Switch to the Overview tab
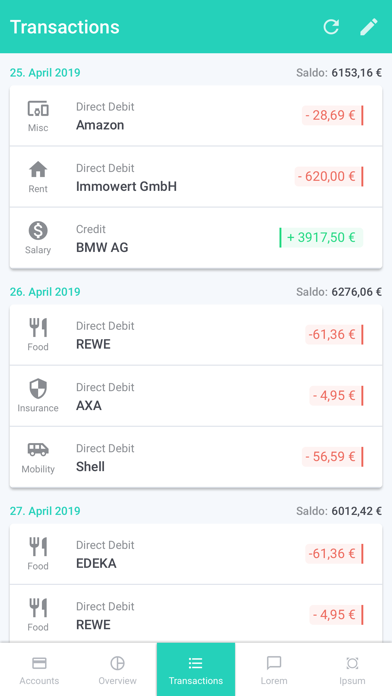 pyautogui.click(x=117, y=669)
